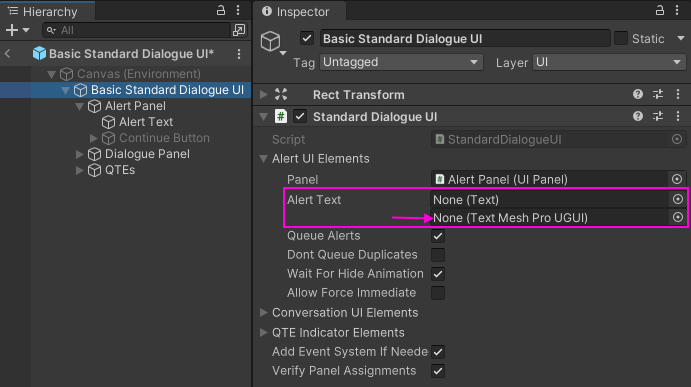The image size is (691, 387).
Task: Open the Tag dropdown
Action: click(401, 62)
